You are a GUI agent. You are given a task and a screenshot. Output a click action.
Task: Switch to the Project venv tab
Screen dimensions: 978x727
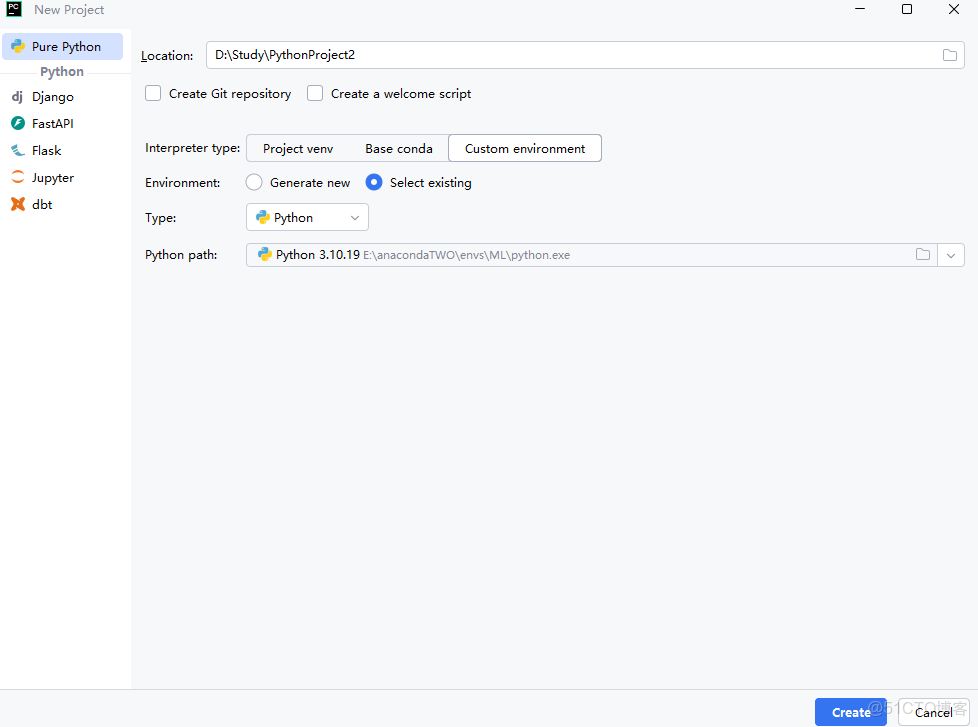pyautogui.click(x=298, y=147)
